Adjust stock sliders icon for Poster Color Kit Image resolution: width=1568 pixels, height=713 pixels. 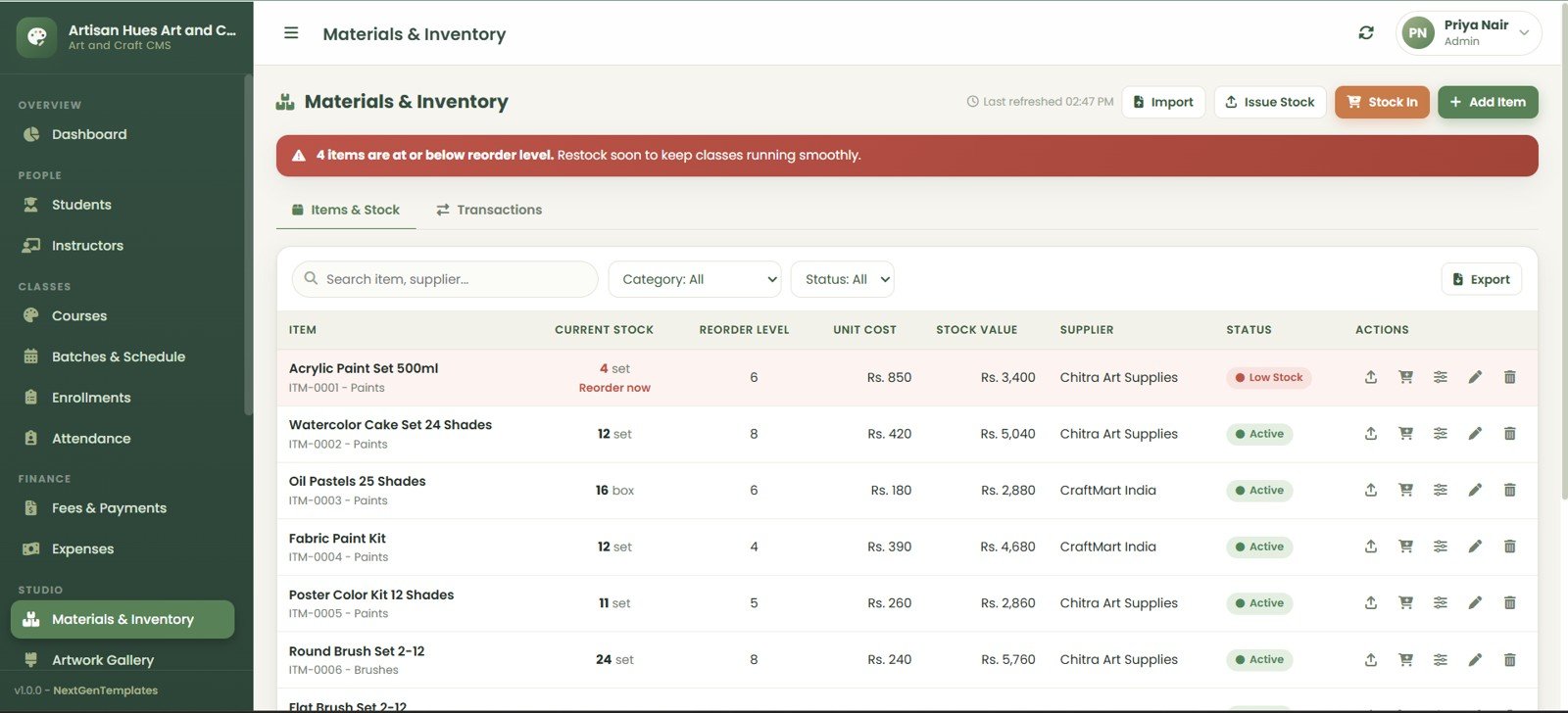coord(1441,603)
